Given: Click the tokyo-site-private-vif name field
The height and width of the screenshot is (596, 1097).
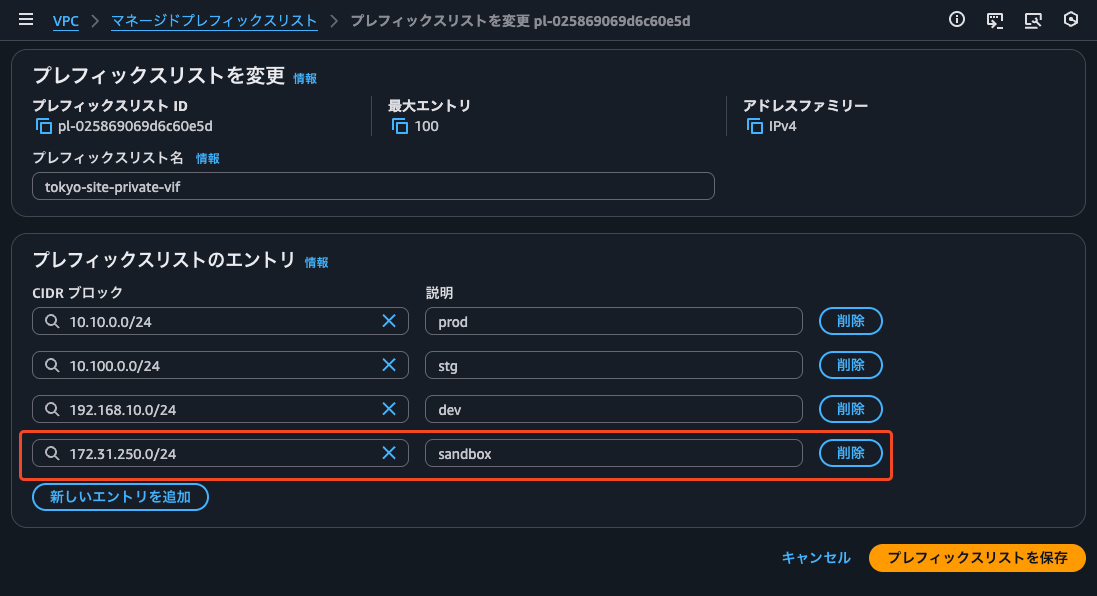Looking at the screenshot, I should click(373, 186).
